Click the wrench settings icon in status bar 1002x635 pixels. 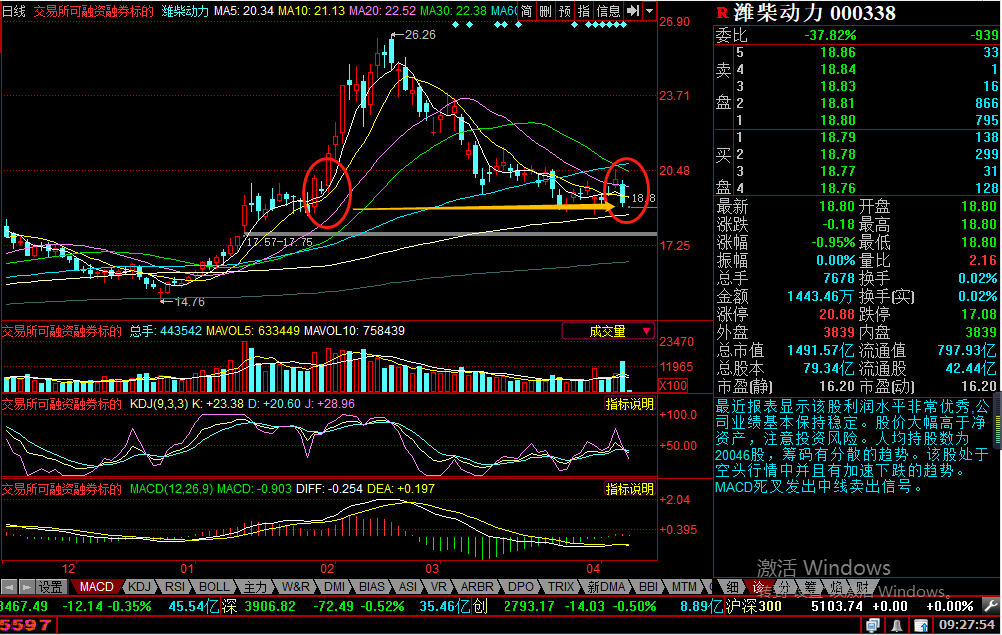(x=990, y=605)
